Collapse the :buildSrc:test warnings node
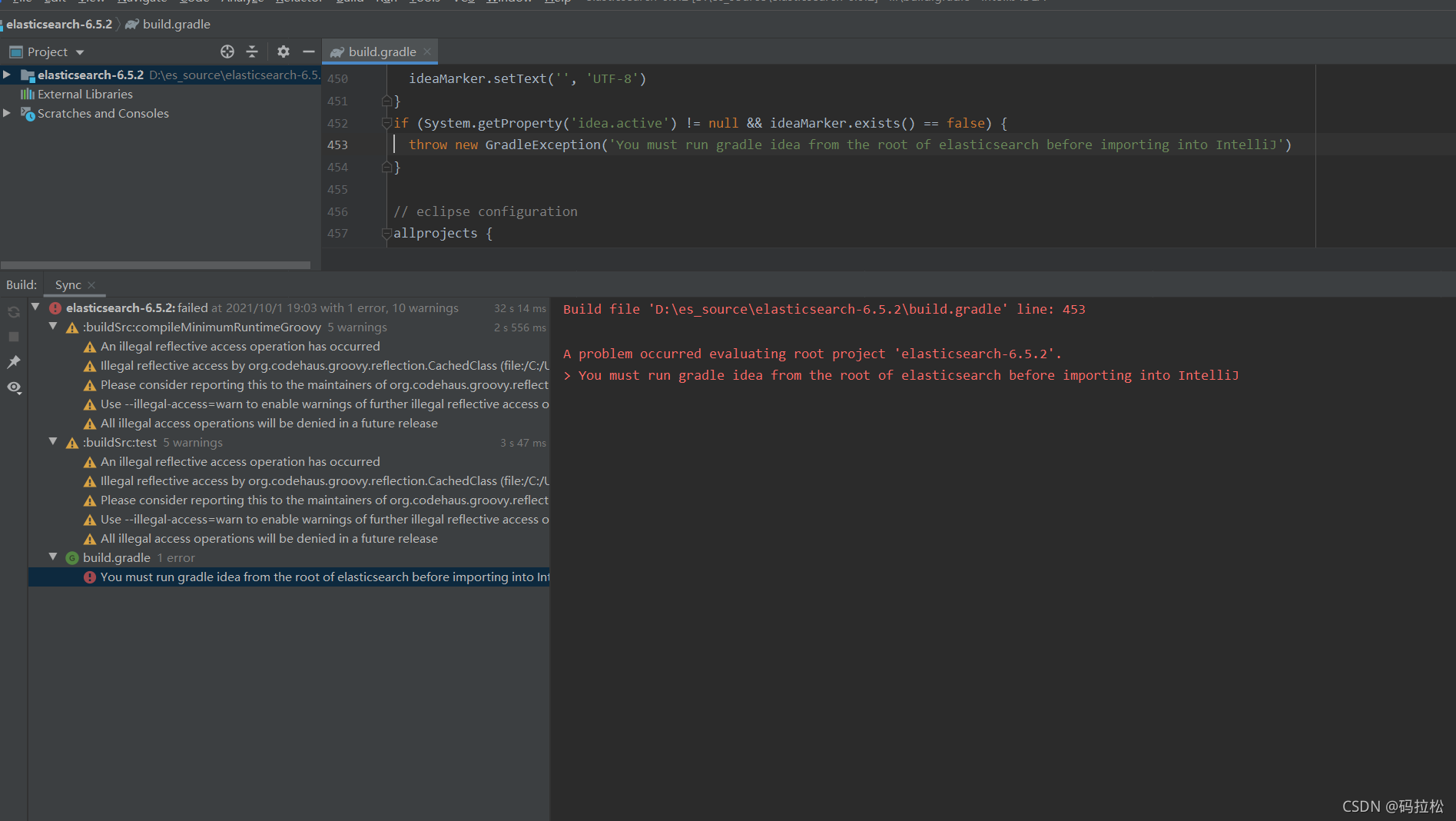The image size is (1456, 821). pyautogui.click(x=53, y=441)
